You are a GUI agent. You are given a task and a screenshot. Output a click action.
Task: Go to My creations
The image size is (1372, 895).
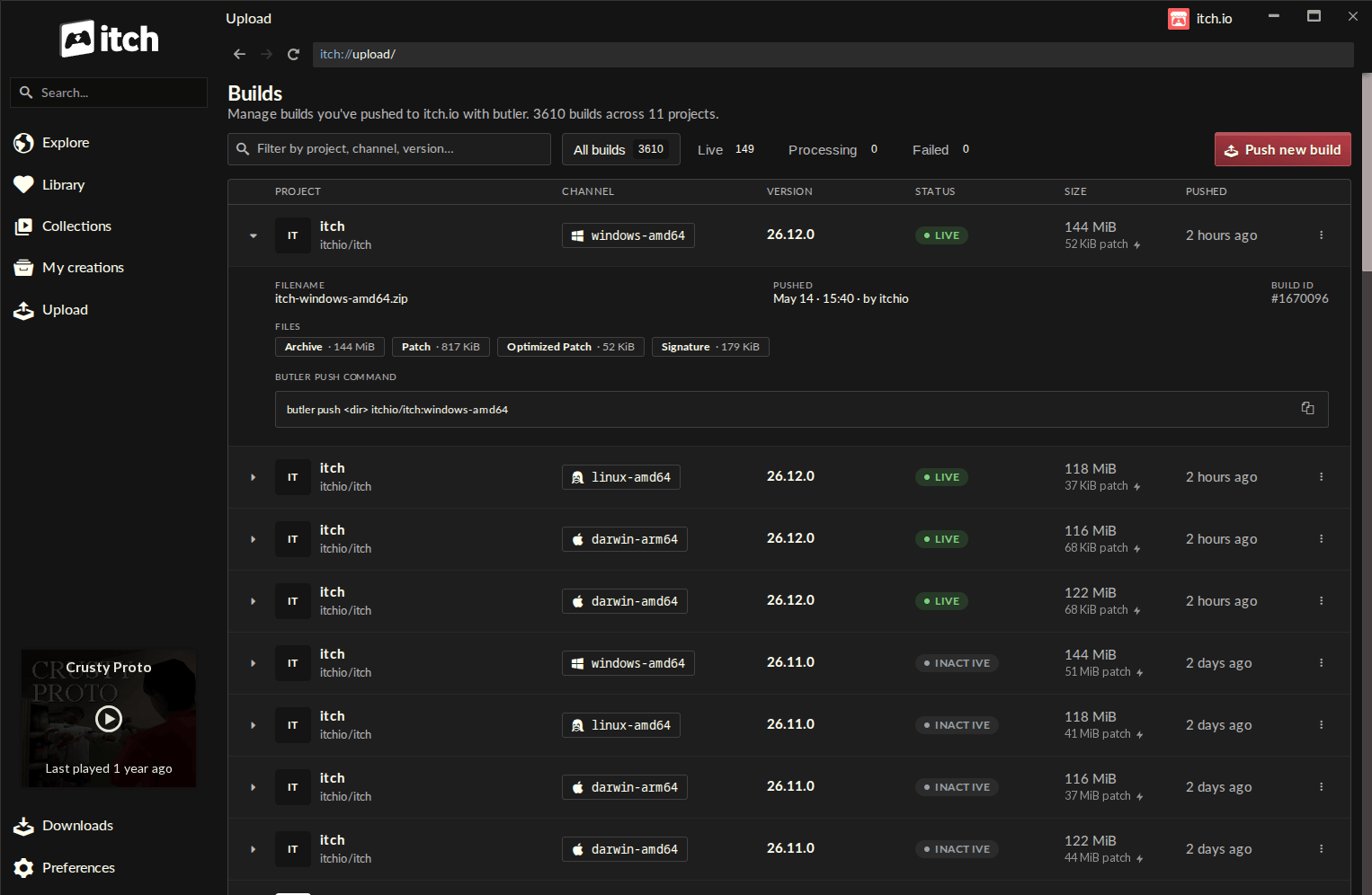click(x=68, y=268)
